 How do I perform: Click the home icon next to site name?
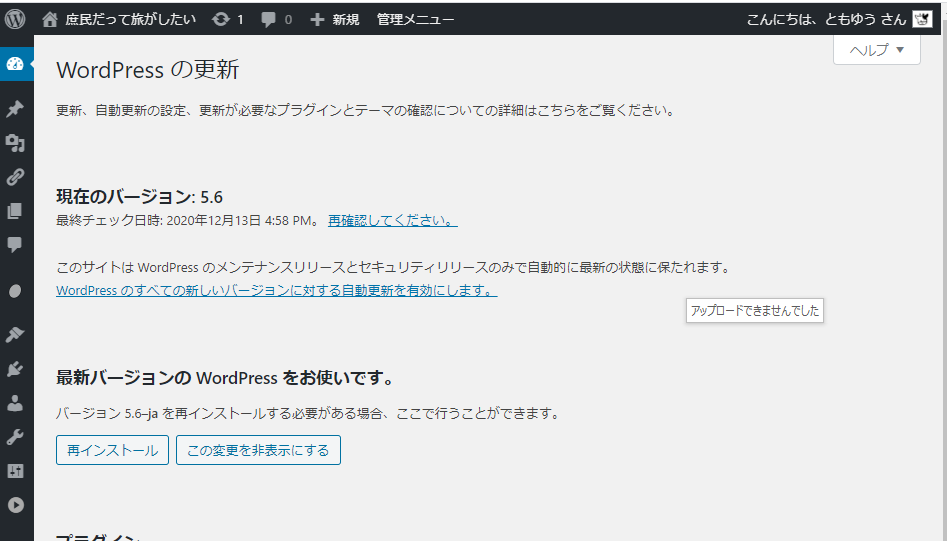tap(50, 19)
